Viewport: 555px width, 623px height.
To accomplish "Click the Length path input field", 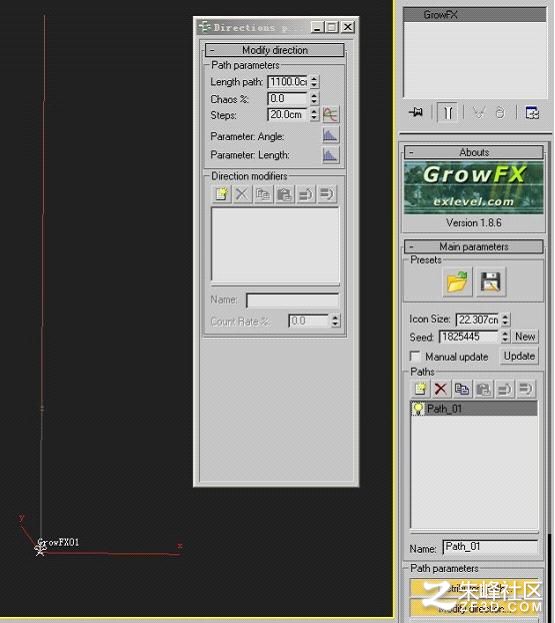I will (288, 82).
